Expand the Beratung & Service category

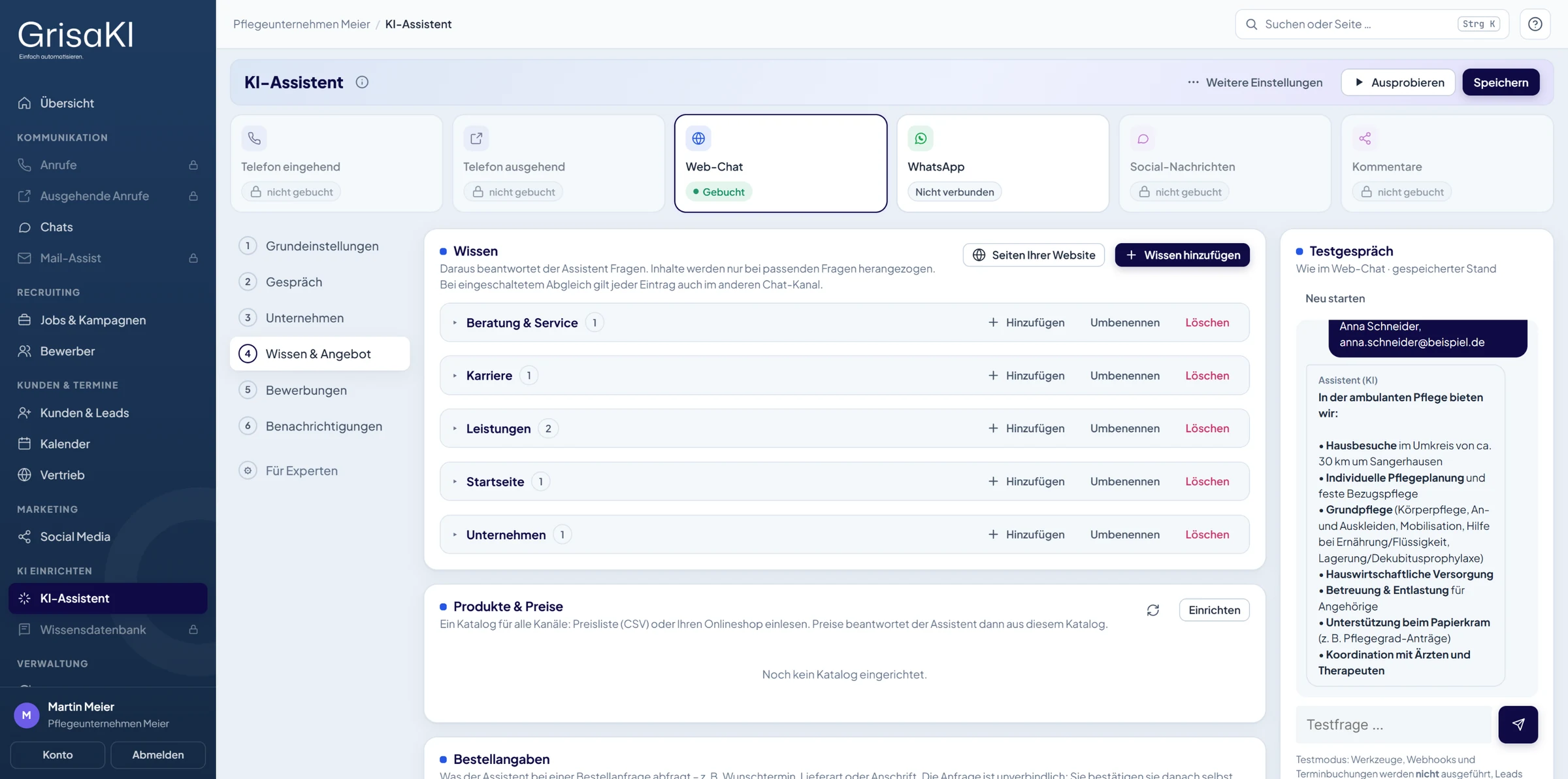tap(455, 323)
